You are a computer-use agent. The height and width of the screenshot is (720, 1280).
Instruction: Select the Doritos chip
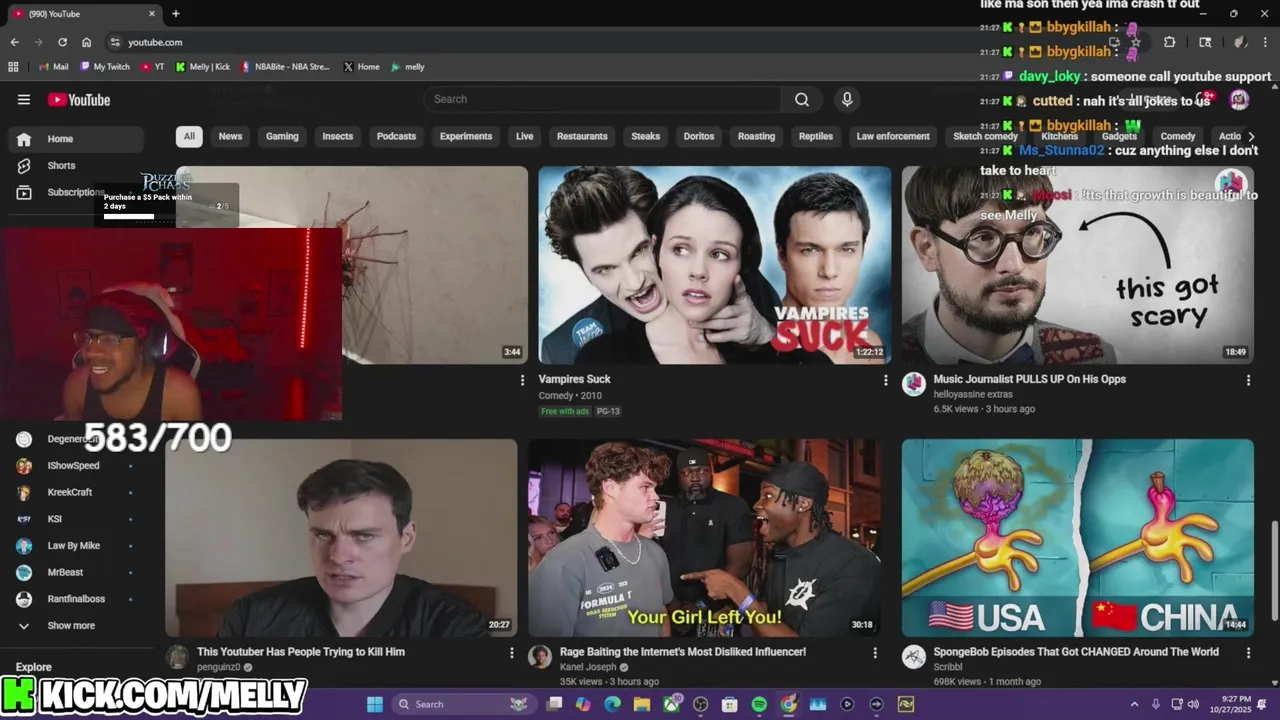[699, 136]
